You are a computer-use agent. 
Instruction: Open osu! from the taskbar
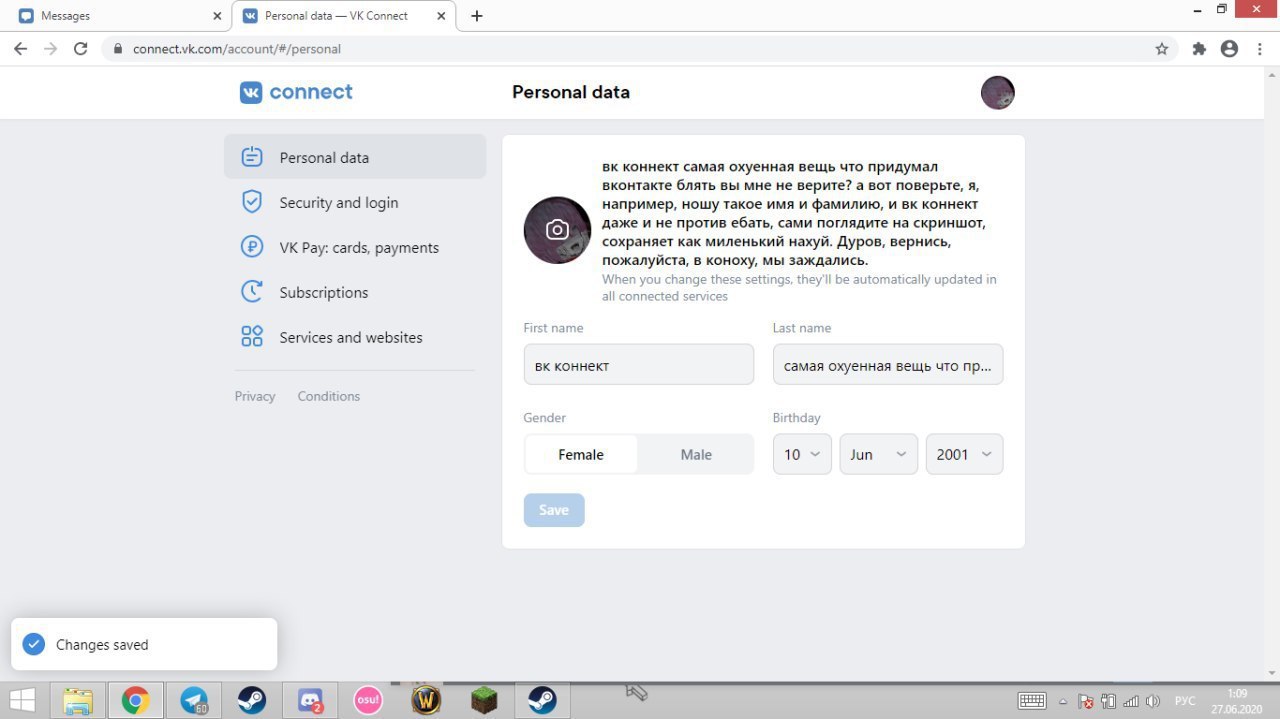[368, 700]
